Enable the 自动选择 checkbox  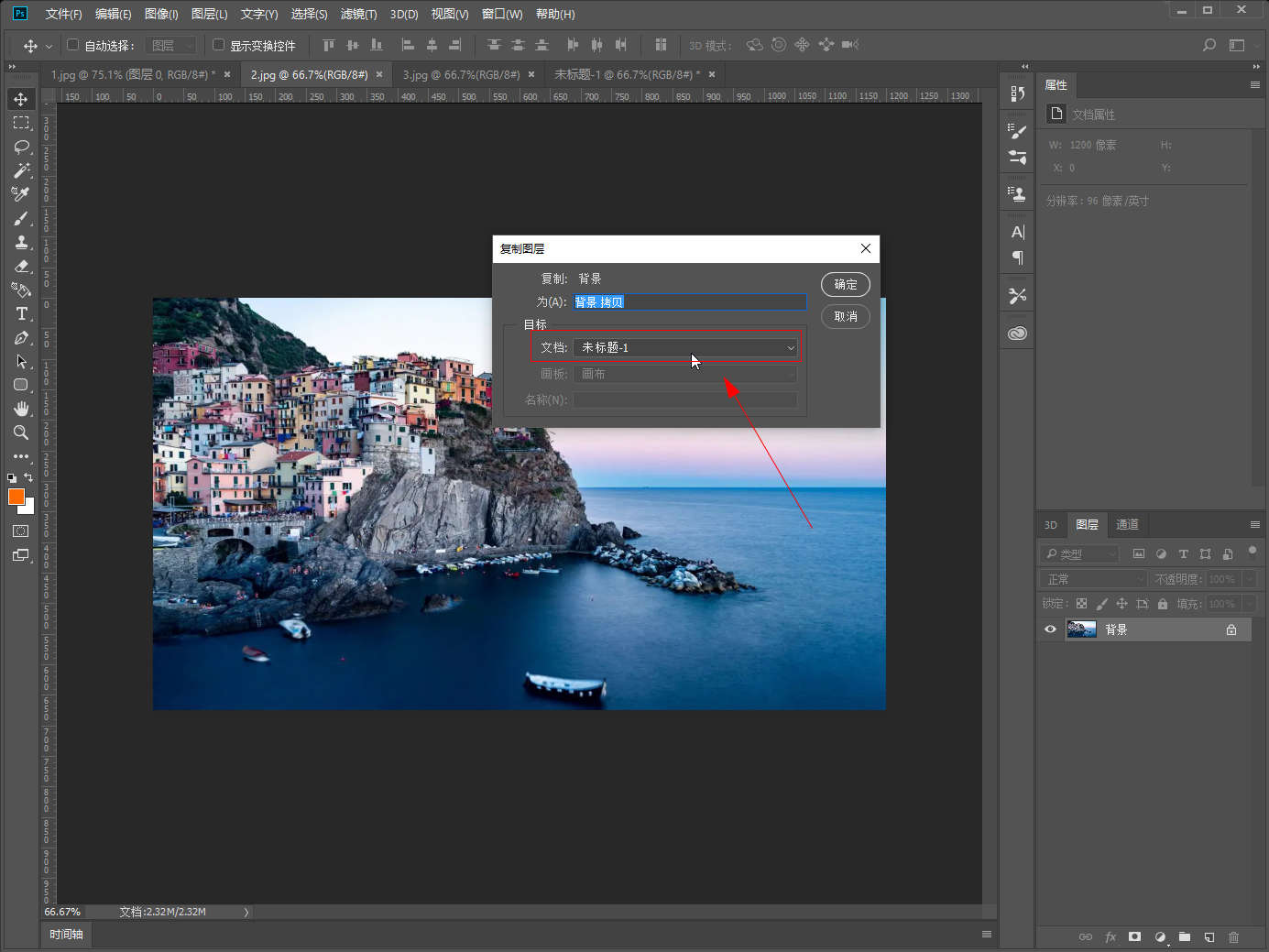[x=73, y=45]
